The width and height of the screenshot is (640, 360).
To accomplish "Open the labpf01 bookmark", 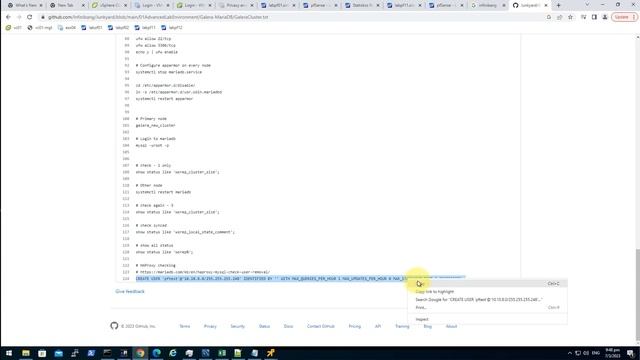I will coord(91,28).
